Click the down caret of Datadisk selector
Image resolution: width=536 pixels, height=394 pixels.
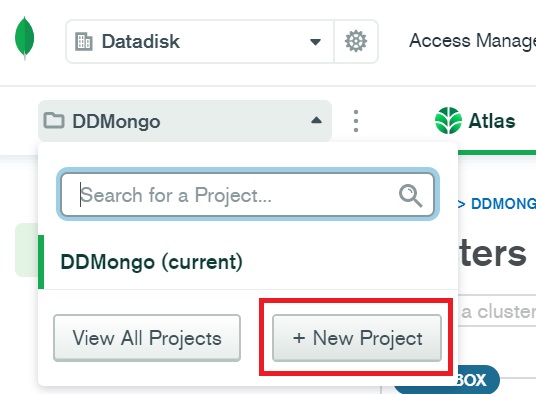(315, 42)
